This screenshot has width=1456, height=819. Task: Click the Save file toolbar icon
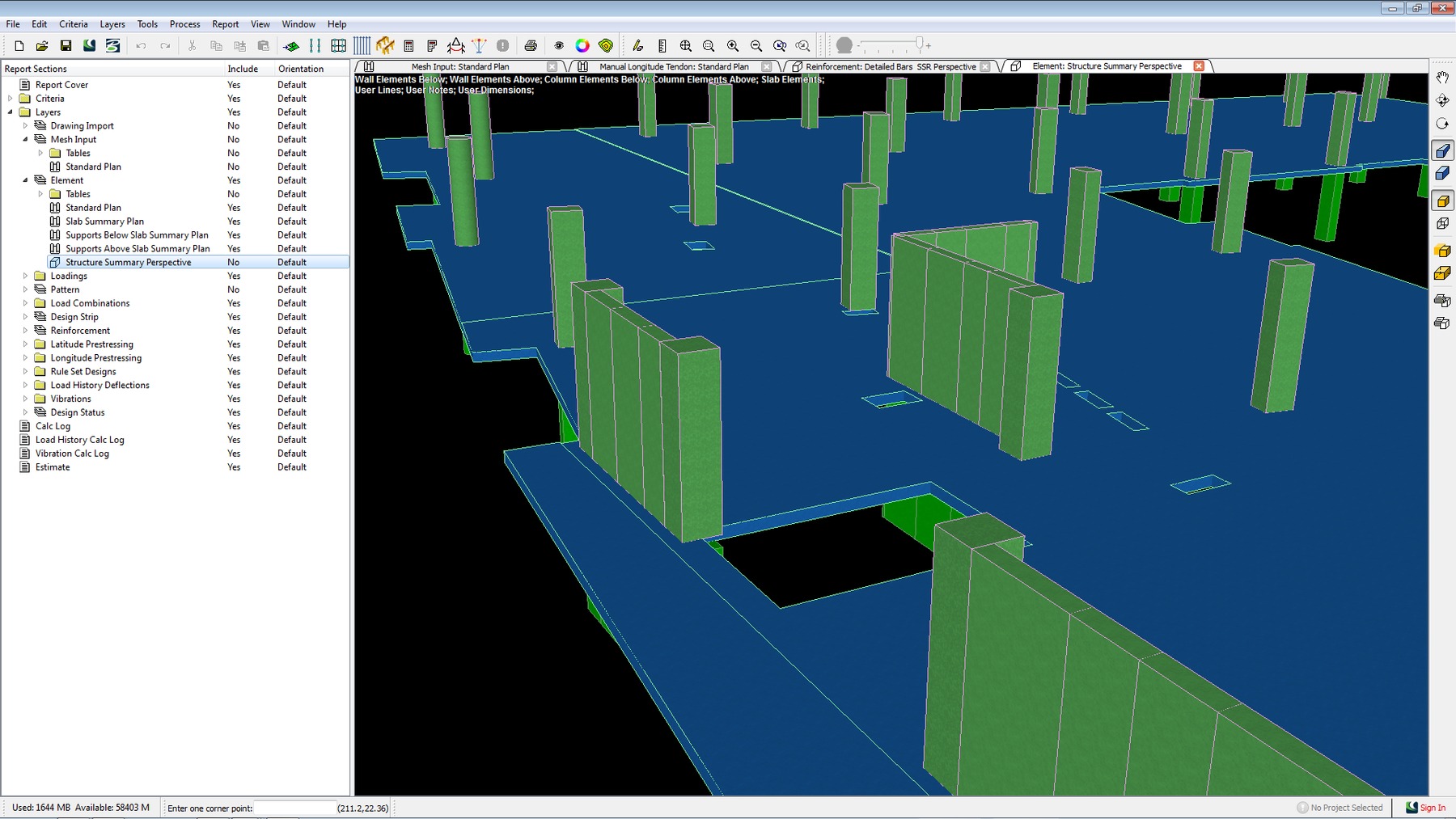(x=66, y=46)
